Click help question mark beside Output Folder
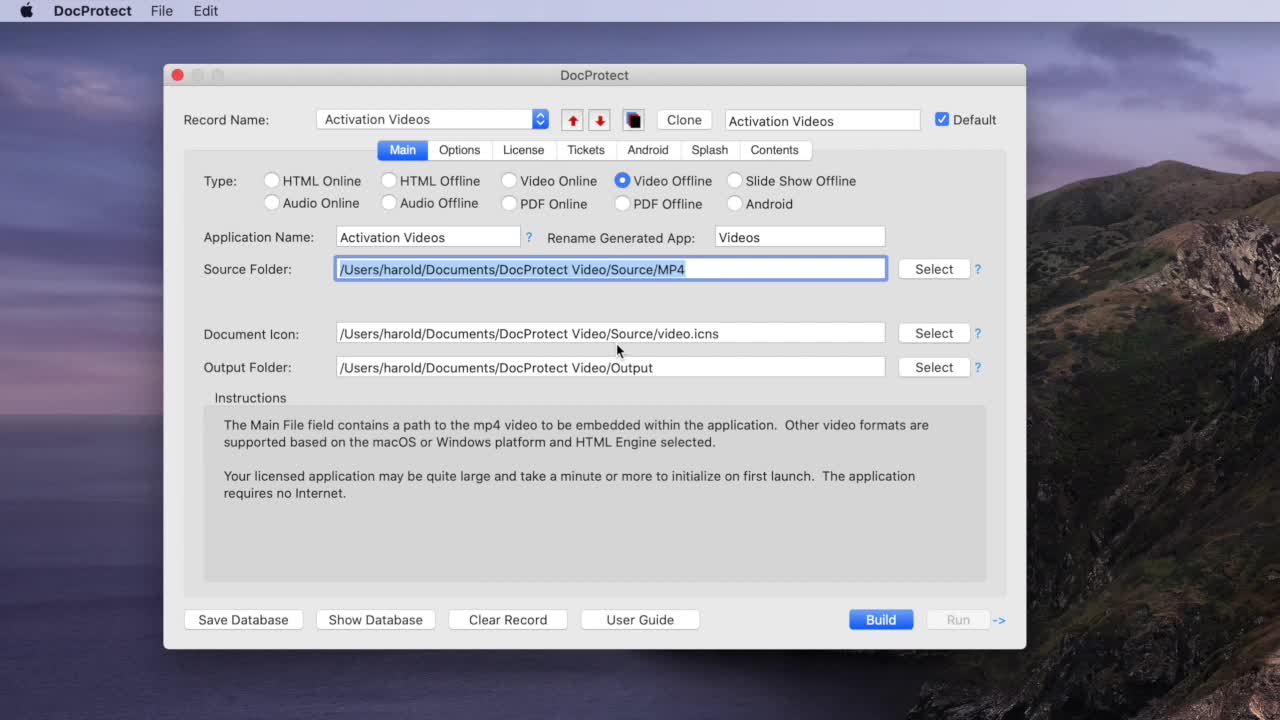This screenshot has height=720, width=1280. click(978, 368)
